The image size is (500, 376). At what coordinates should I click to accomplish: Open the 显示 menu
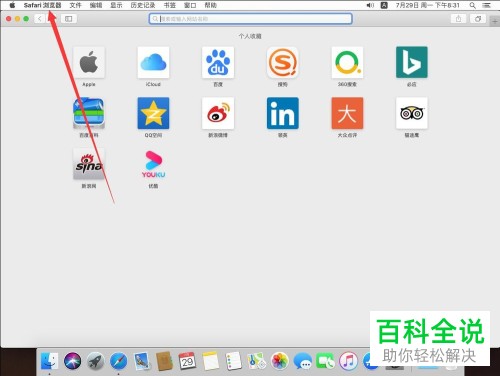pos(116,5)
